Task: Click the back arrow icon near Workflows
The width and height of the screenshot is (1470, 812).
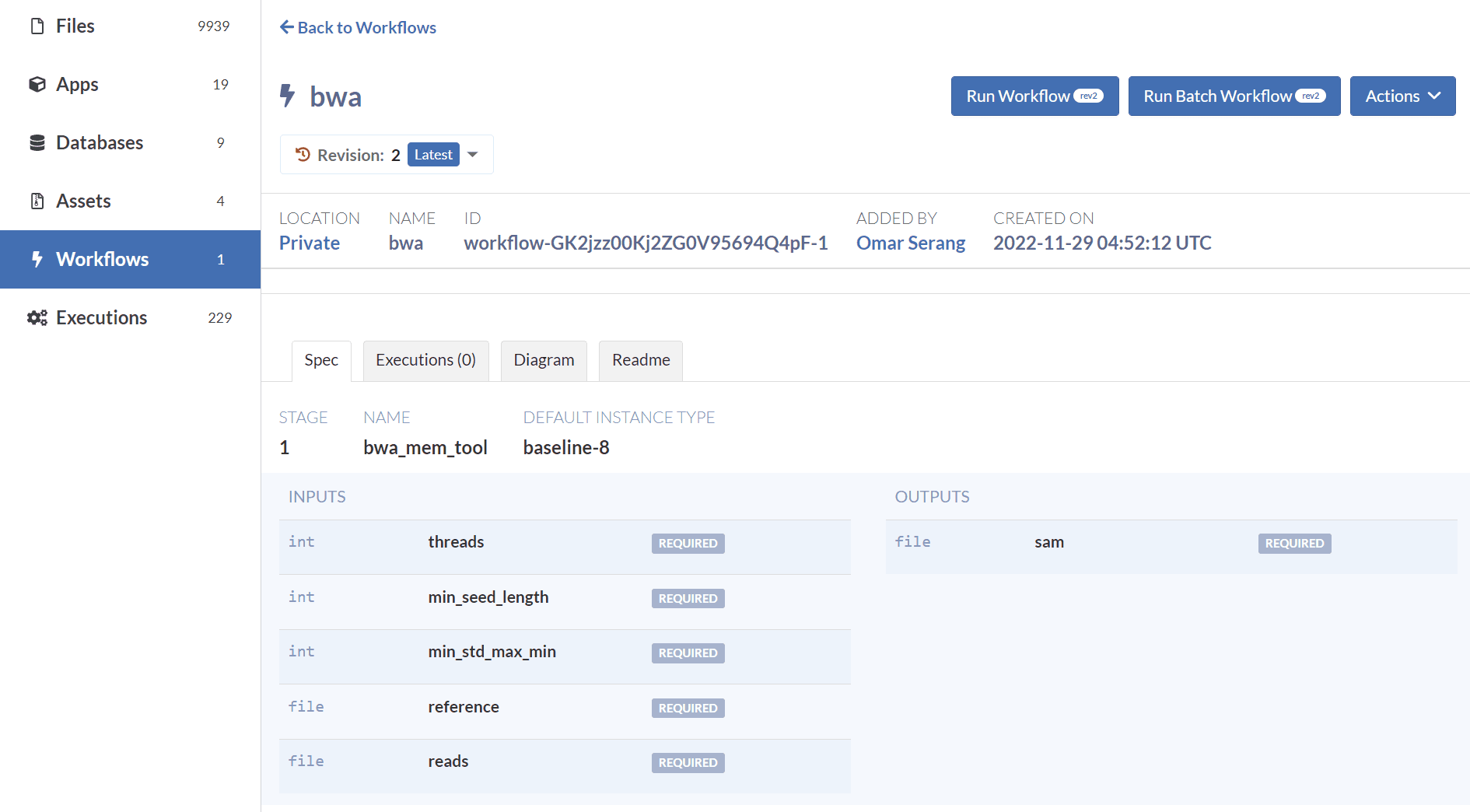Action: click(286, 27)
